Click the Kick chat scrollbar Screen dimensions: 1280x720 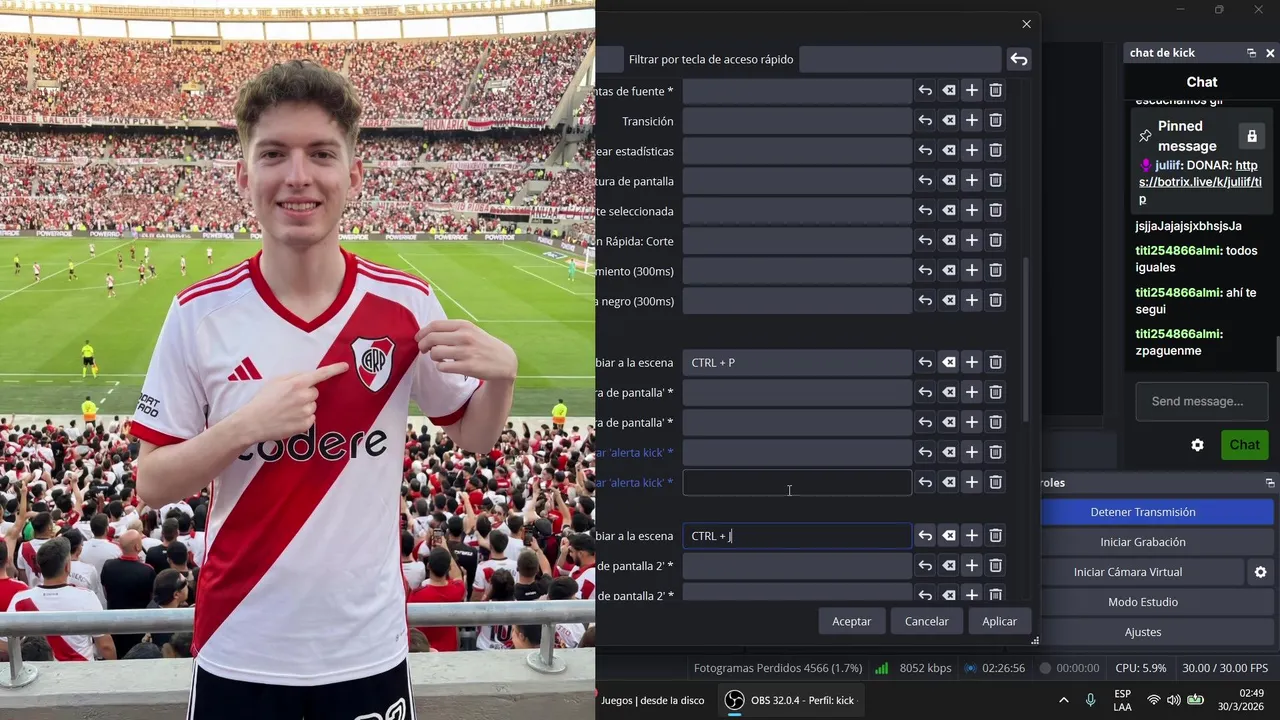click(x=1277, y=354)
